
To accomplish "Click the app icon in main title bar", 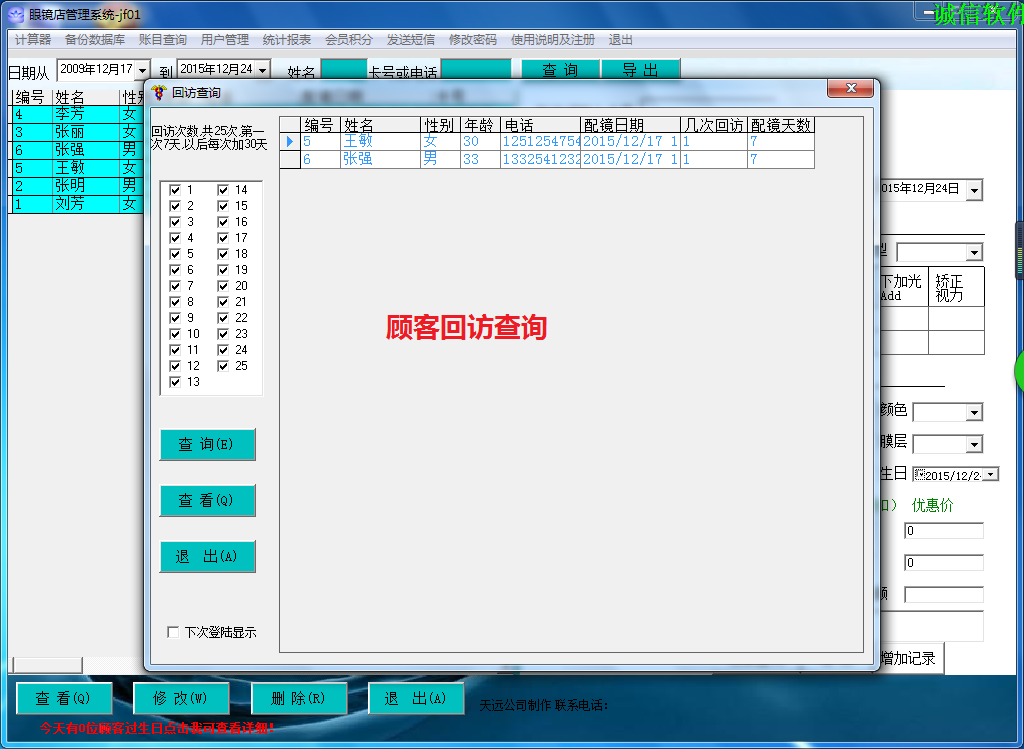I will [x=15, y=14].
